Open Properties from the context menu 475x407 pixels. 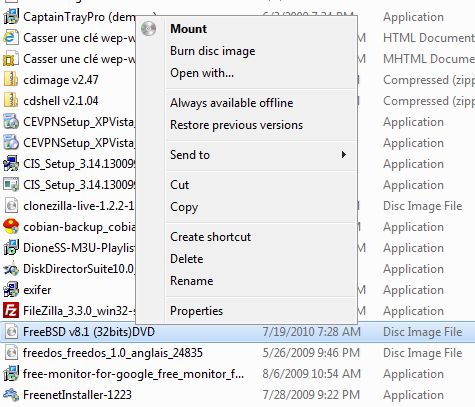pos(196,311)
